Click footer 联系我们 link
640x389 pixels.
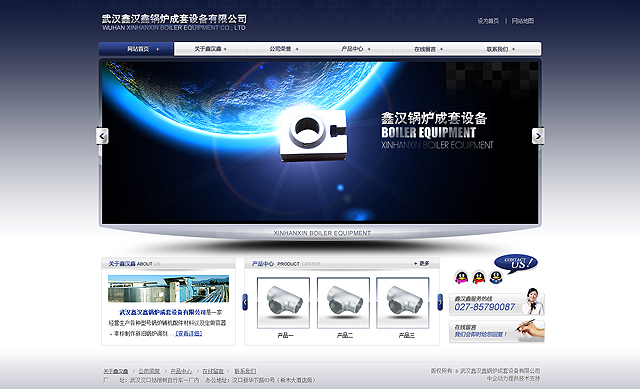245,371
